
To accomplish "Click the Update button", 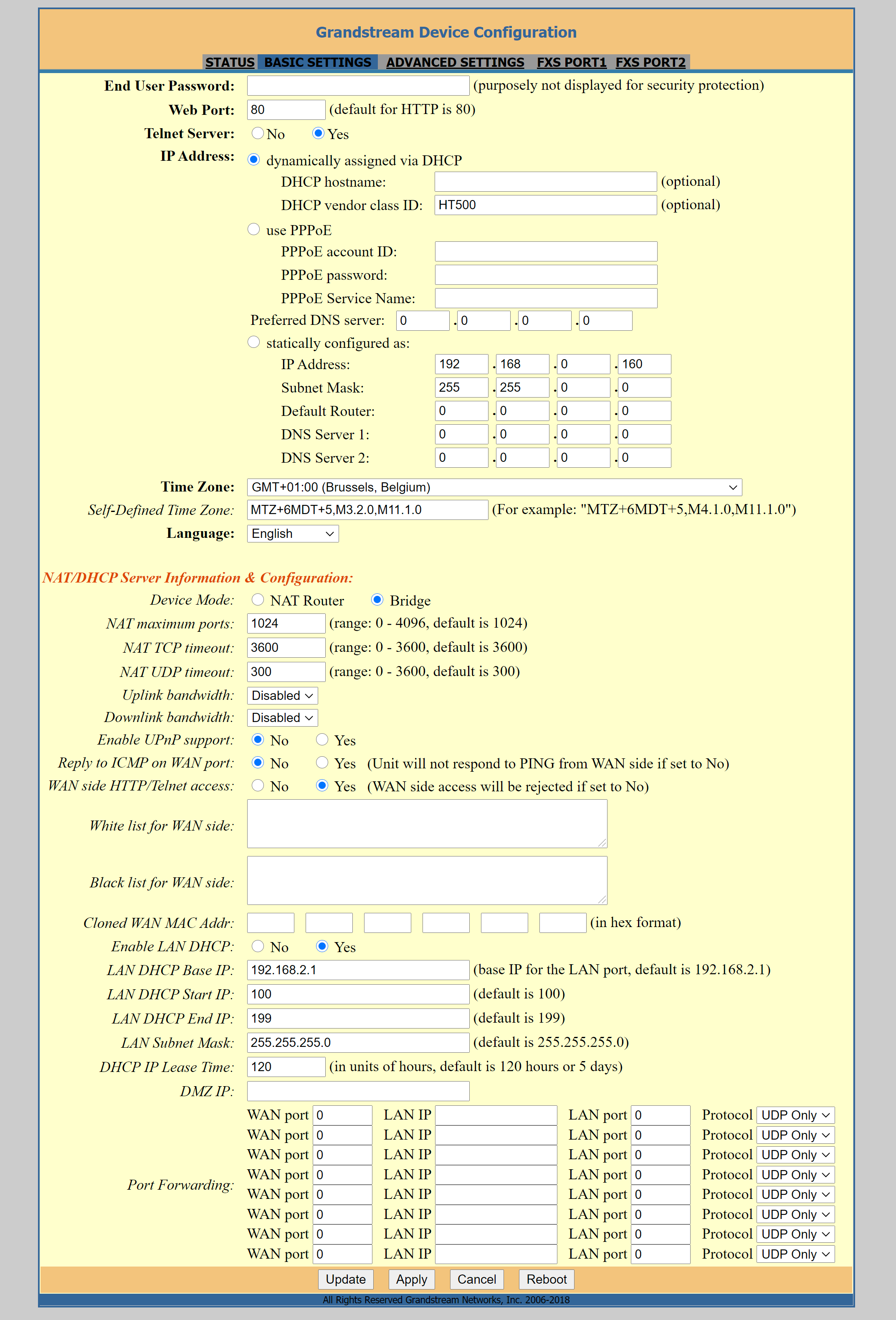I will coord(345,1279).
